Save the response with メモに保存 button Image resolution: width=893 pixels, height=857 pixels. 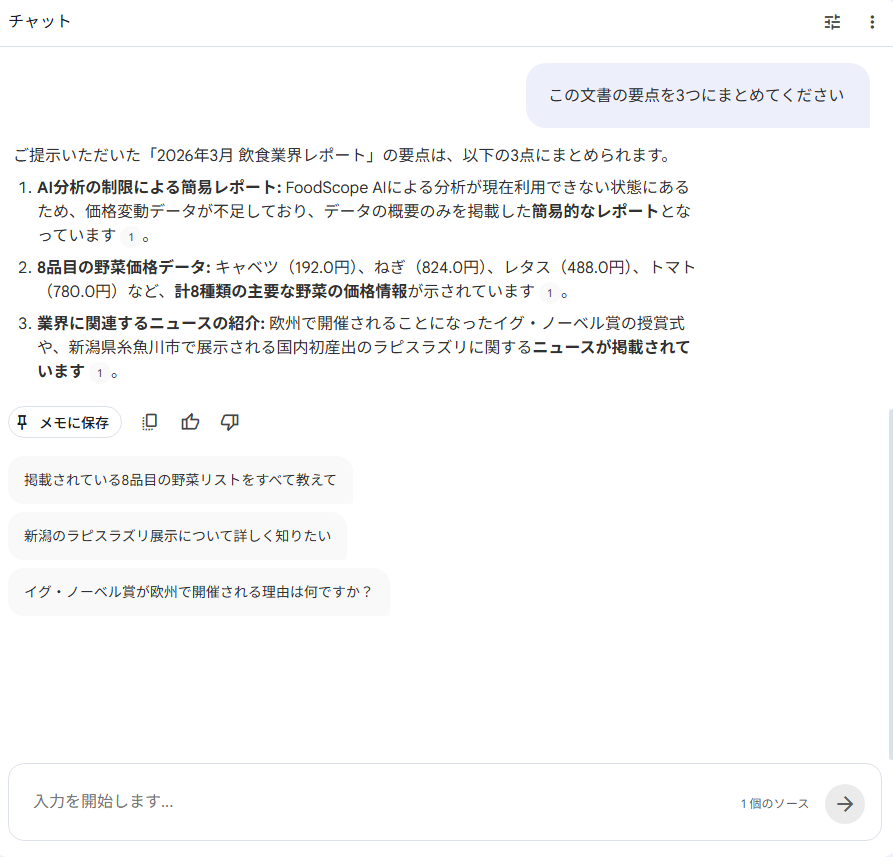point(65,422)
